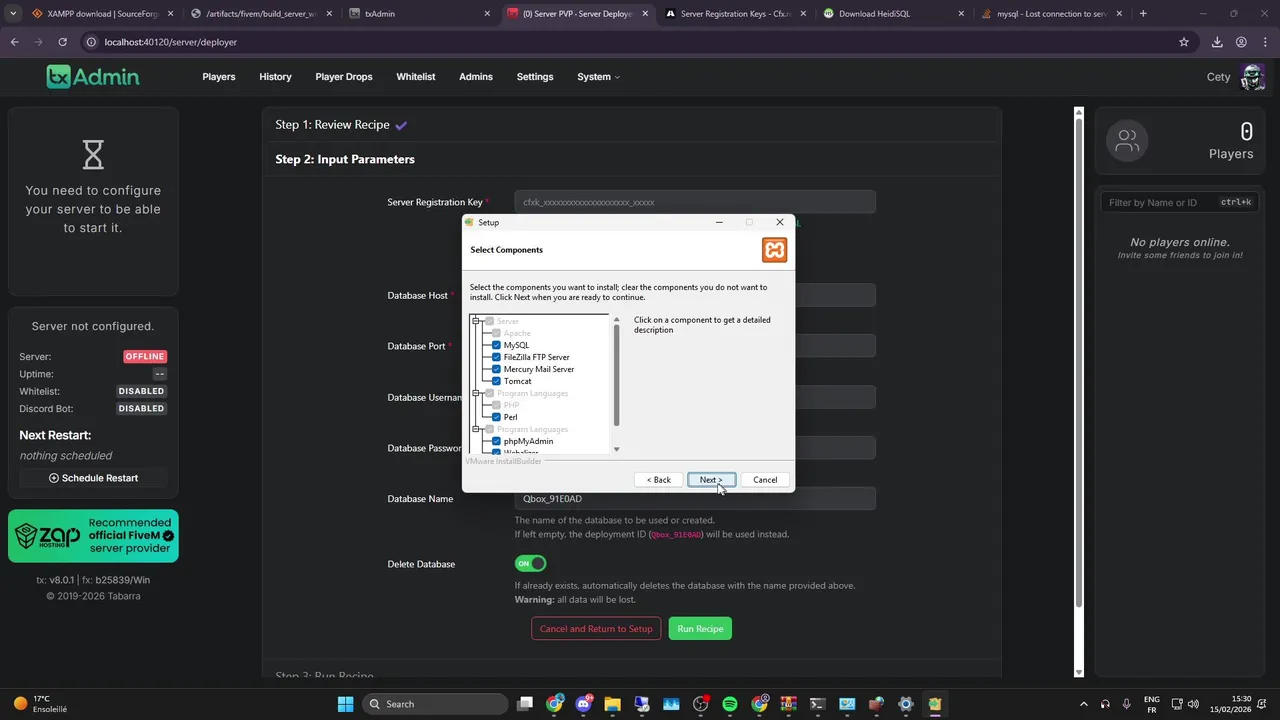Uncheck the MySQL component checkbox

click(496, 345)
